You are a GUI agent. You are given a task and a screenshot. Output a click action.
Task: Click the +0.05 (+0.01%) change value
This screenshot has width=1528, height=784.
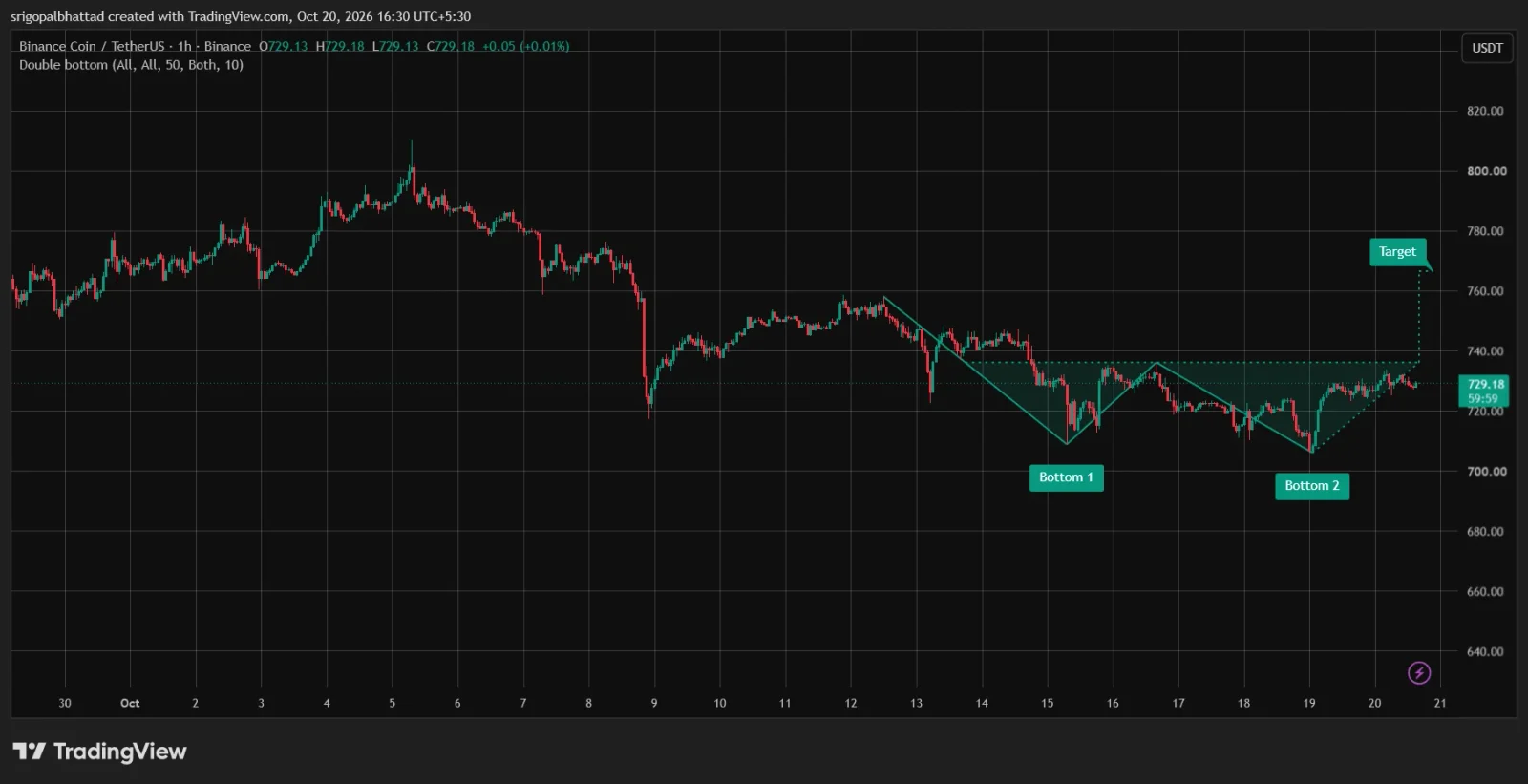click(525, 46)
